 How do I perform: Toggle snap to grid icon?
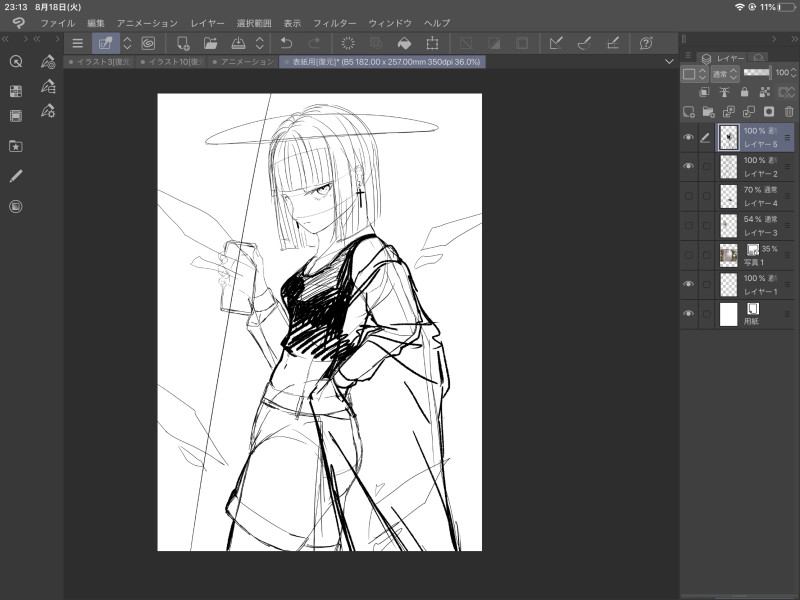coord(613,43)
